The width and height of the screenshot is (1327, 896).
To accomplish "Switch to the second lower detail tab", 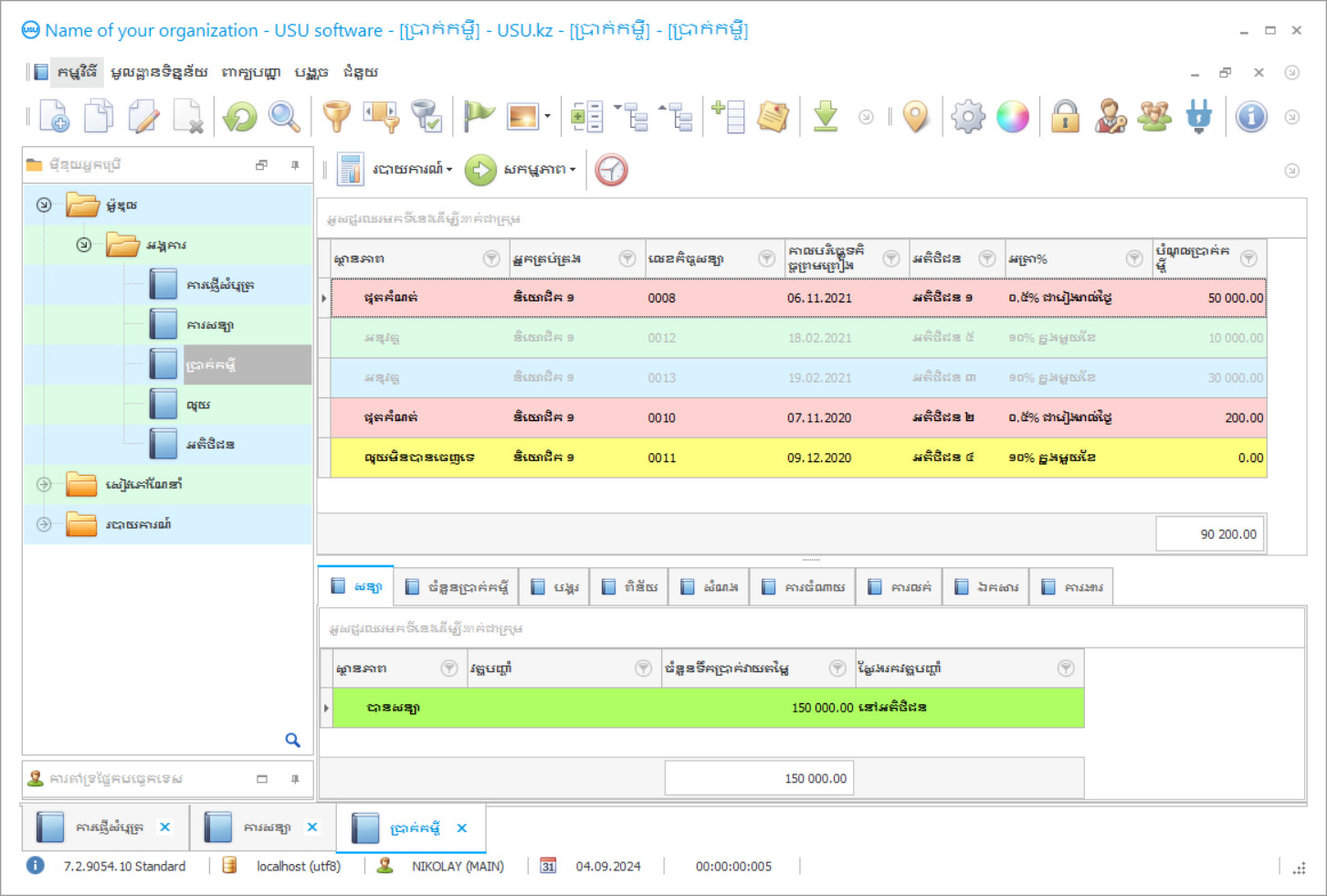I will point(457,586).
